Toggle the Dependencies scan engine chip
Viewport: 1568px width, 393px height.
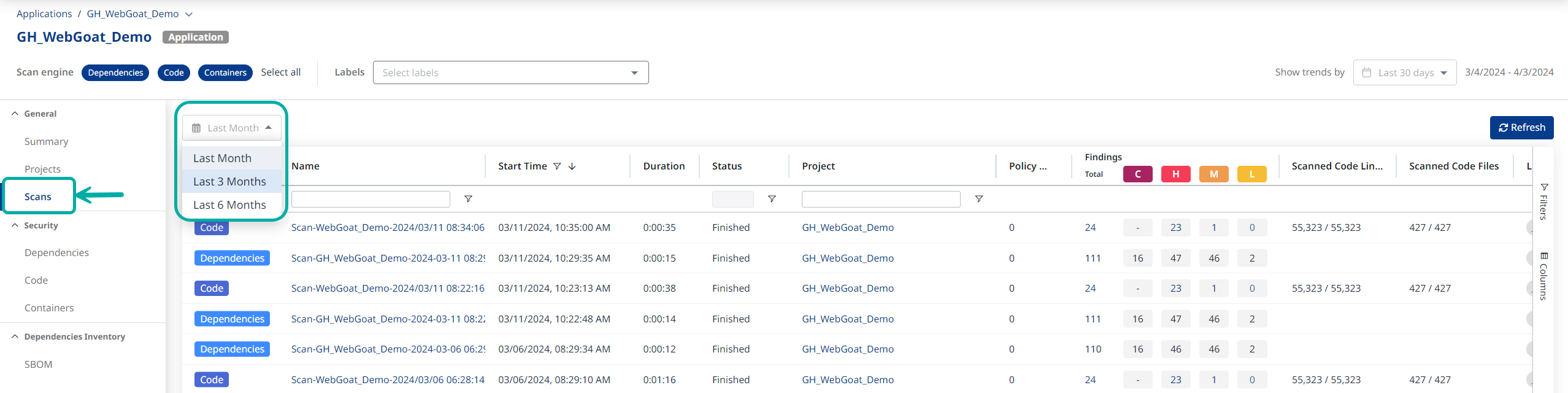pos(115,72)
